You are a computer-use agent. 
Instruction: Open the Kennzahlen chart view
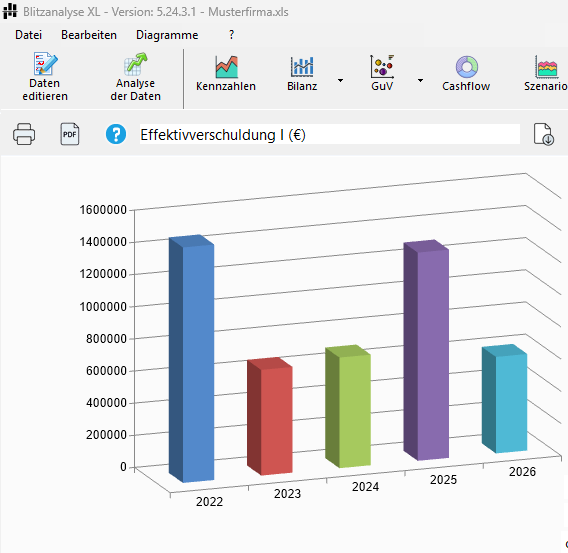click(226, 74)
